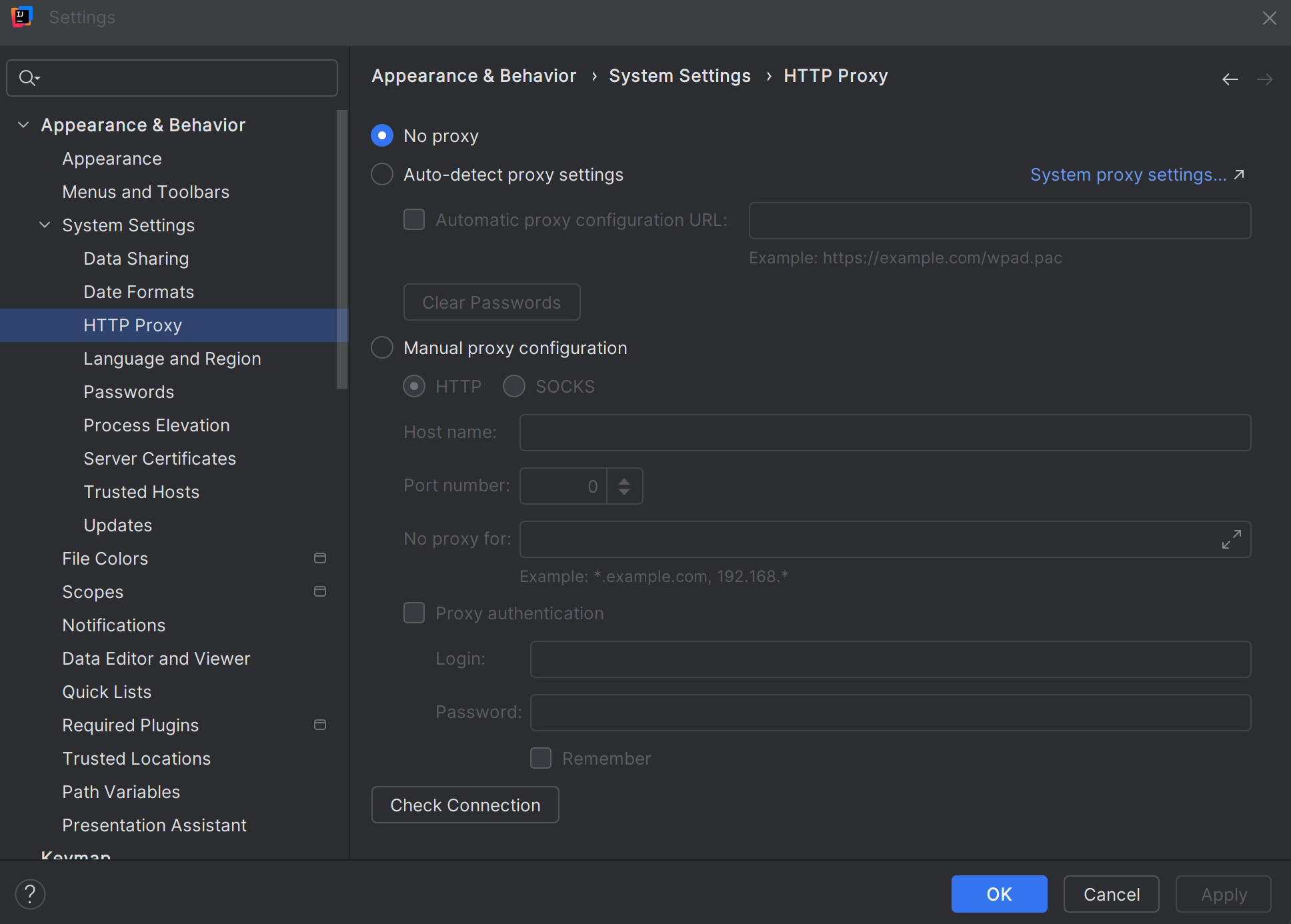Viewport: 1291px width, 924px height.
Task: Click the back navigation arrow
Action: [1230, 79]
